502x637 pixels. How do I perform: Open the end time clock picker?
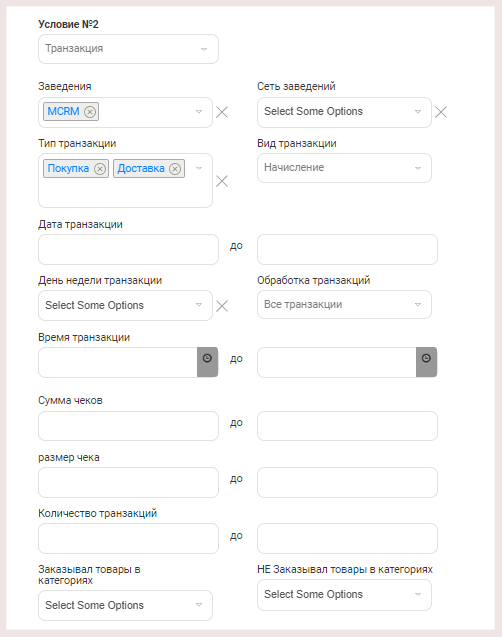[426, 362]
